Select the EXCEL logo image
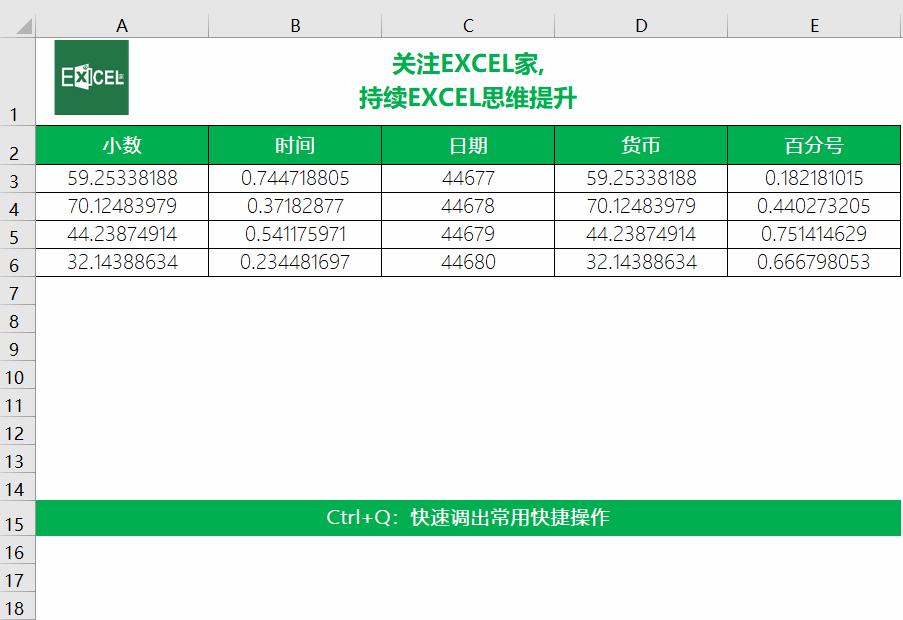903x620 pixels. [x=92, y=77]
